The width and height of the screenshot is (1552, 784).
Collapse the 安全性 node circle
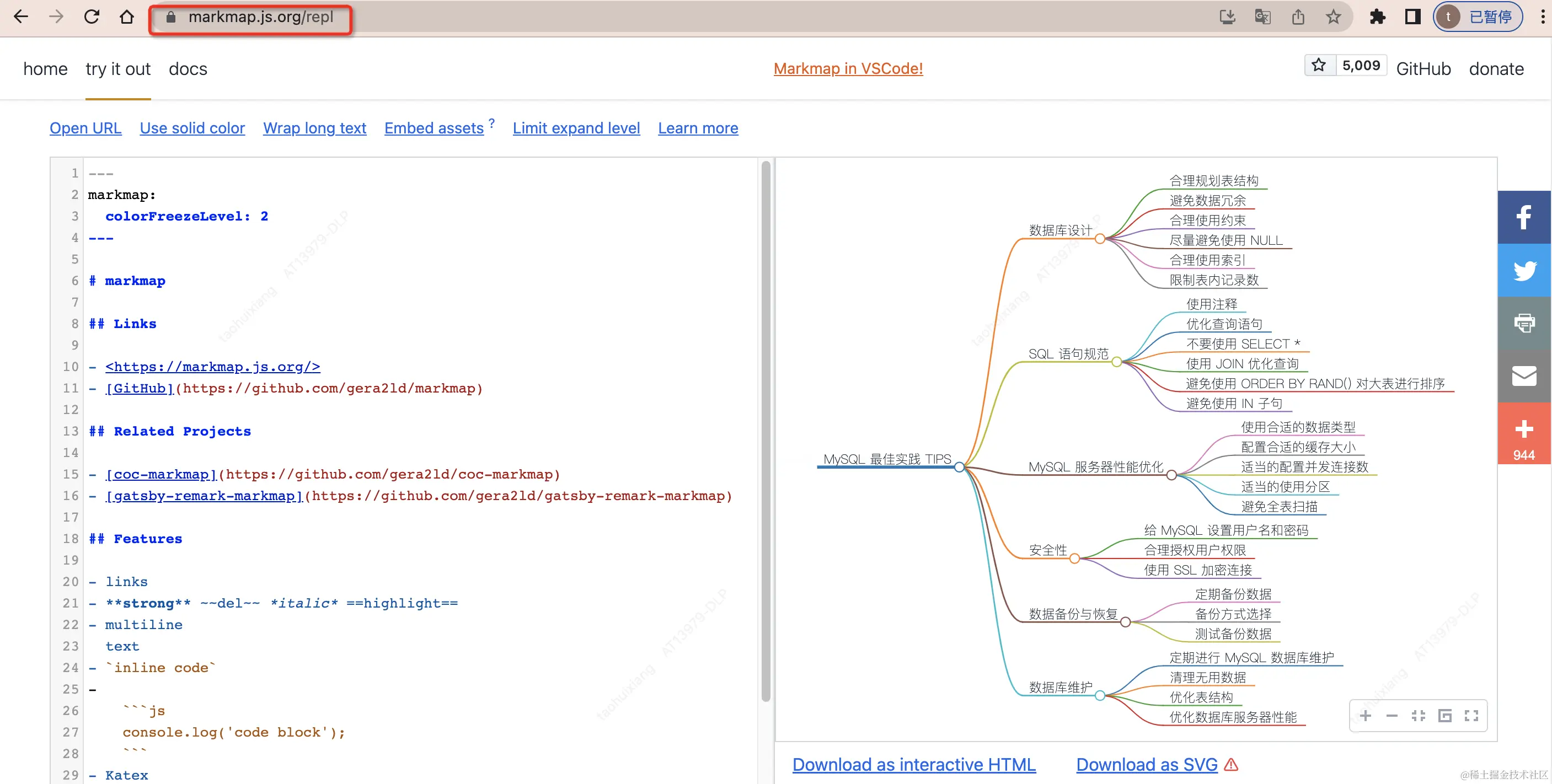tap(1075, 558)
